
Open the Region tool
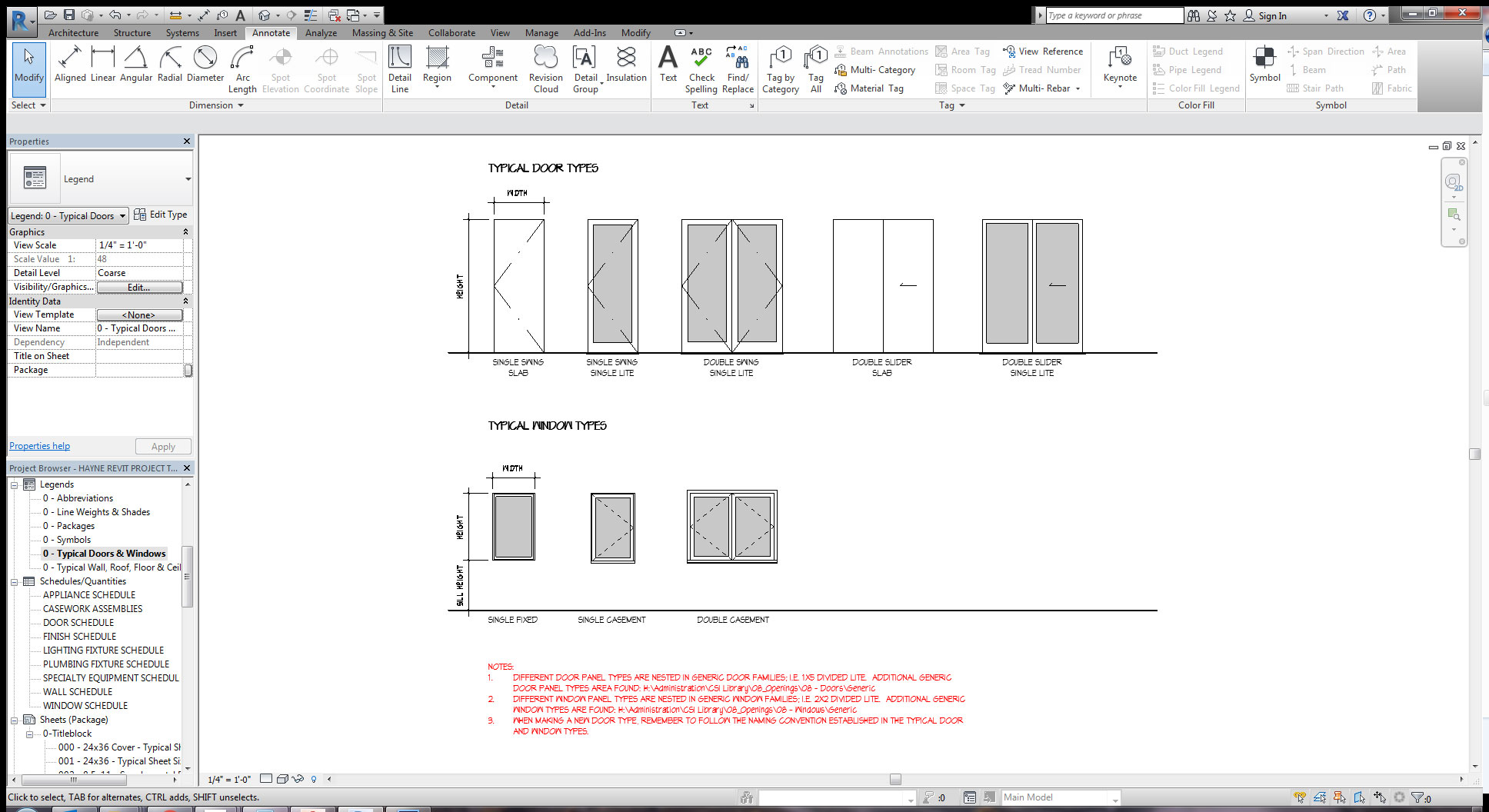pos(437,68)
